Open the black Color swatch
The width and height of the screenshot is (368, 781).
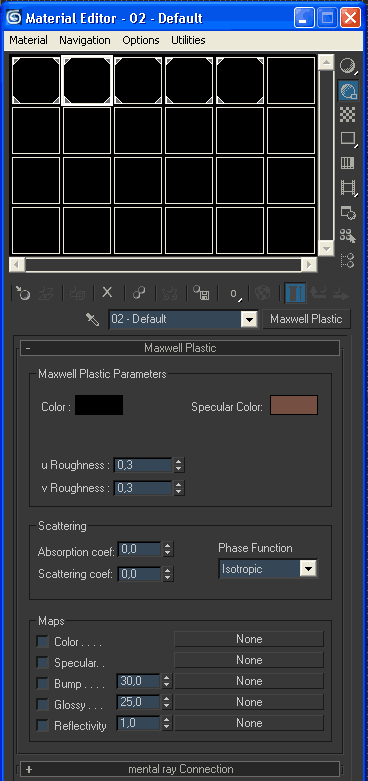click(99, 405)
